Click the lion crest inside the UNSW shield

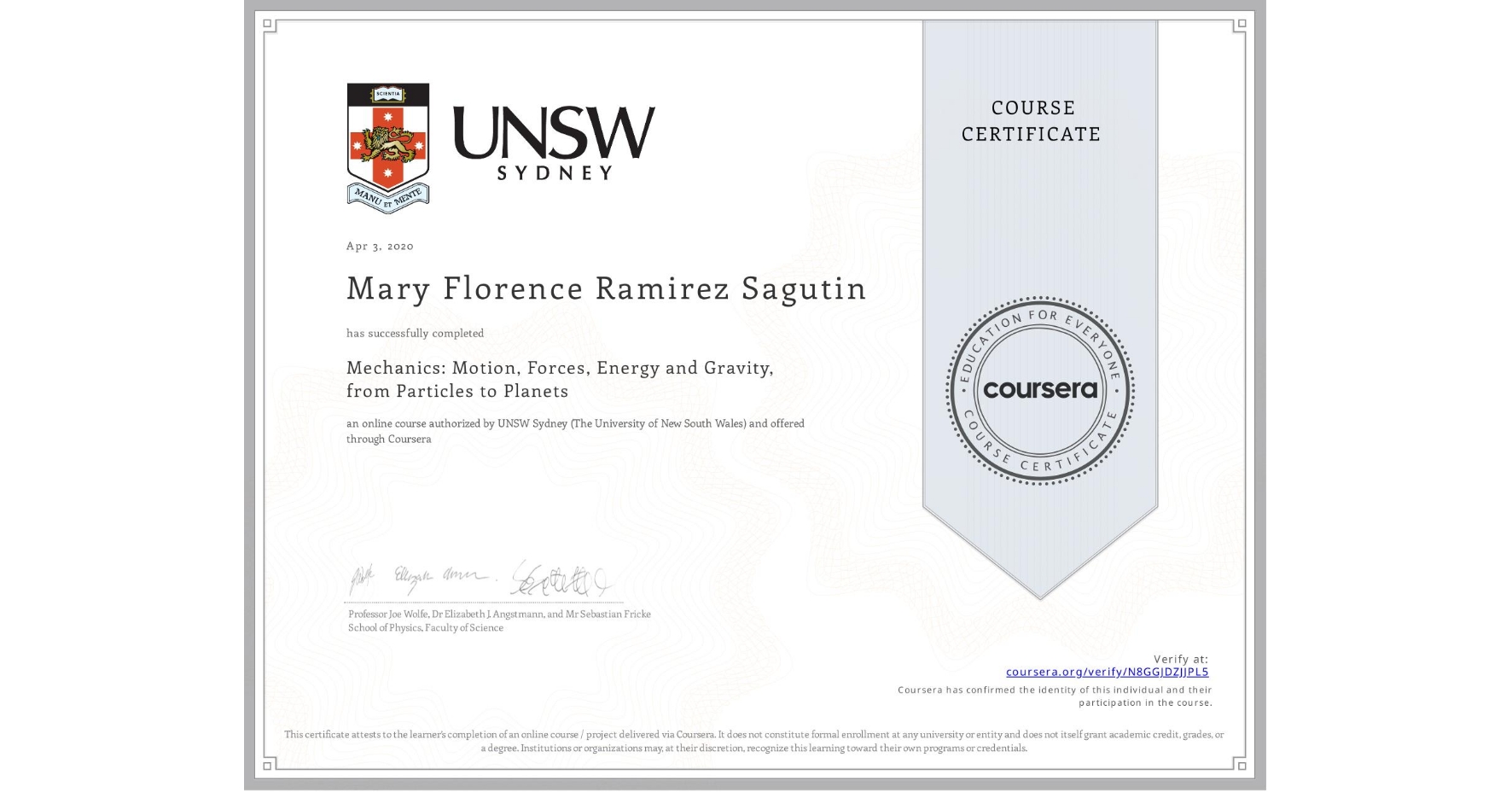[388, 145]
